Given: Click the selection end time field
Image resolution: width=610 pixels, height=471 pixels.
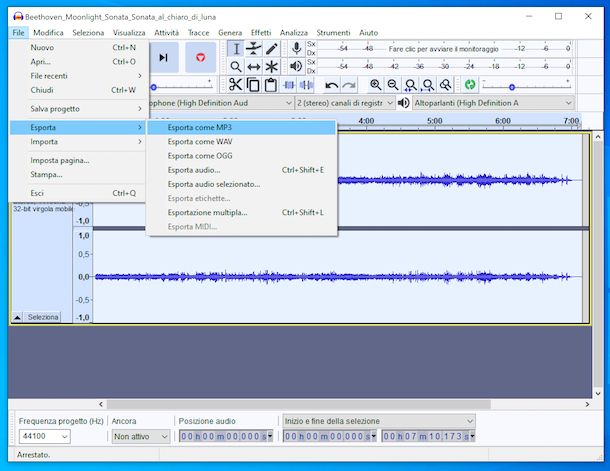Looking at the screenshot, I should [428, 436].
